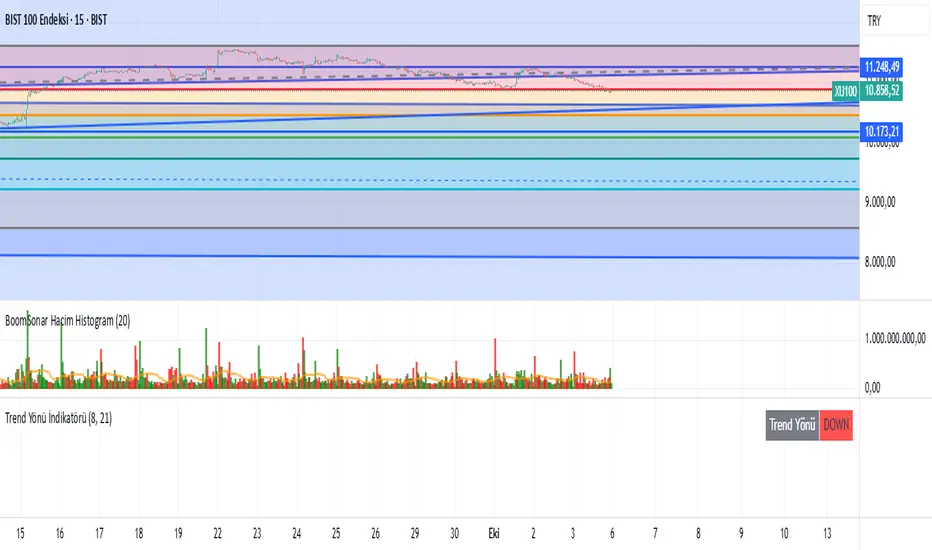Click date 19 on time axis
Image resolution: width=932 pixels, height=550 pixels.
178,533
